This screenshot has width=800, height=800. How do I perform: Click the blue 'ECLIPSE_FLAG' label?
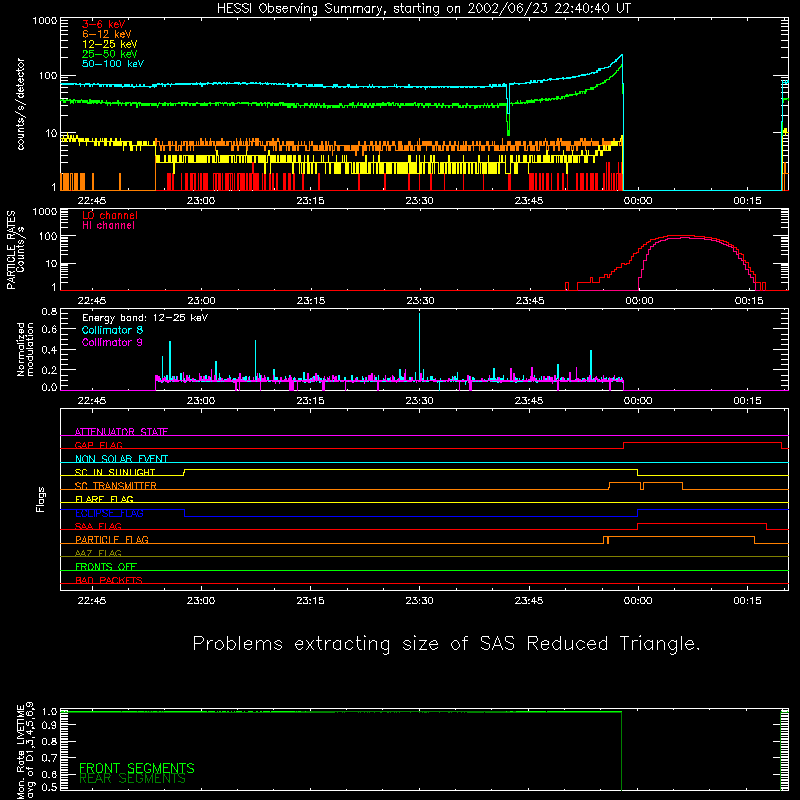point(109,513)
